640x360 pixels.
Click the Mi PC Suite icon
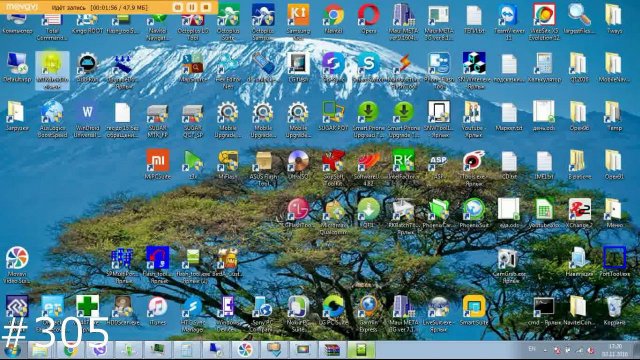(x=158, y=165)
